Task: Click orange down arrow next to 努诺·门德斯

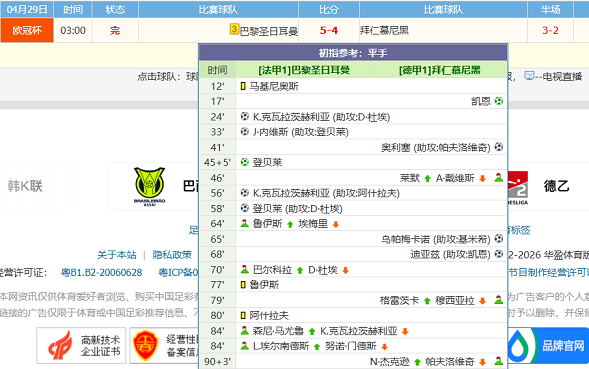Action: (385, 346)
